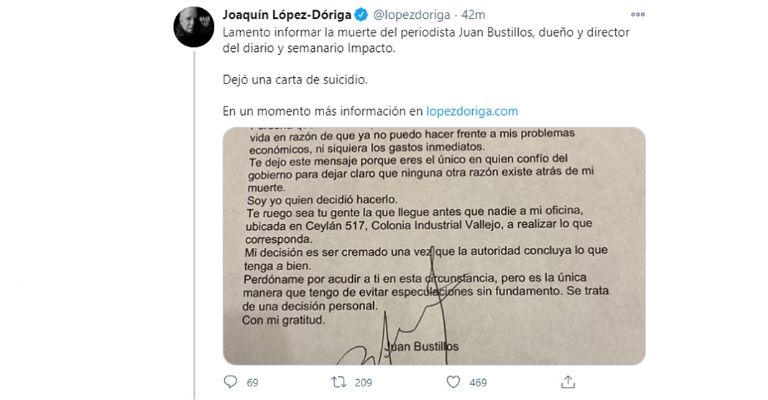Click the reply count 69

[x=252, y=382]
